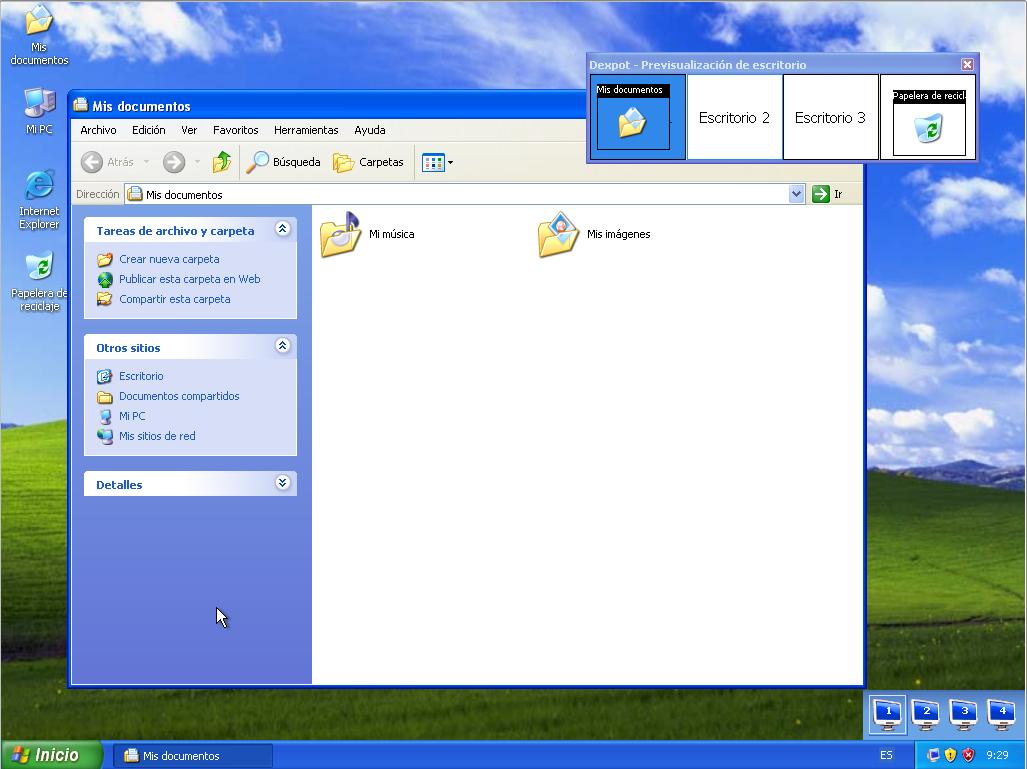Open forward history dropdown arrow
1027x769 pixels.
coord(197,162)
